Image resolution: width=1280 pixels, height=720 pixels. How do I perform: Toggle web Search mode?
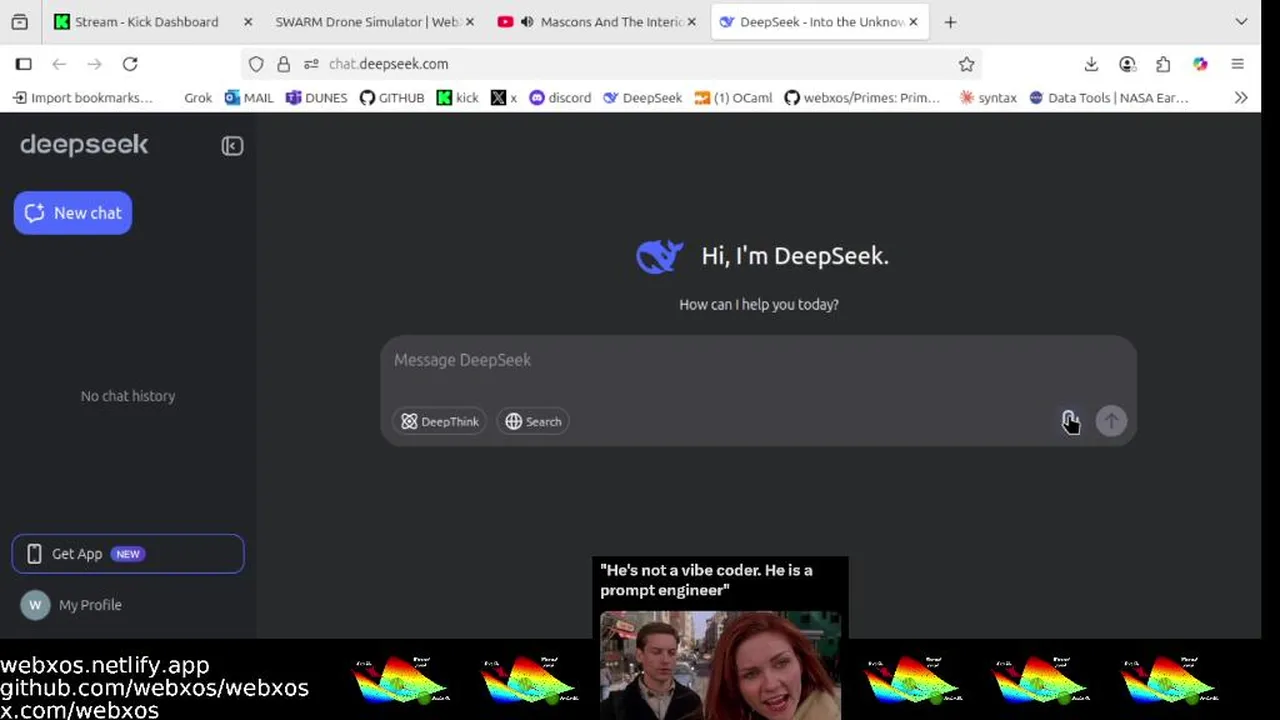click(533, 421)
